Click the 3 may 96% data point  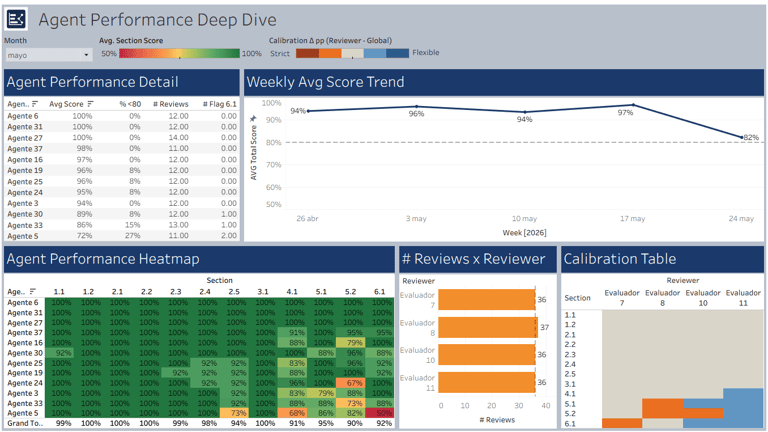[x=417, y=106]
